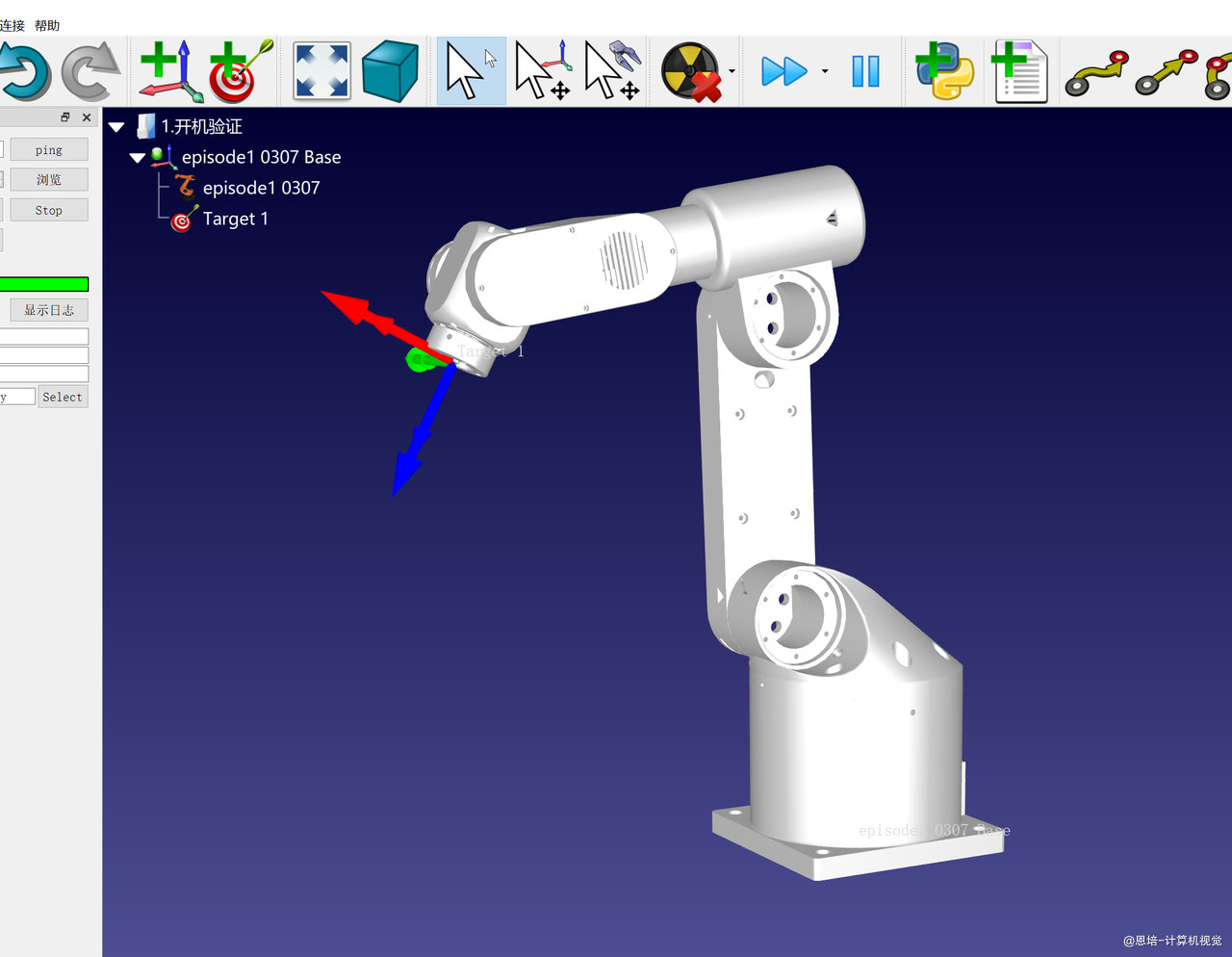The image size is (1232, 957).
Task: Choose the Move robot tools cursor
Action: pos(613,71)
